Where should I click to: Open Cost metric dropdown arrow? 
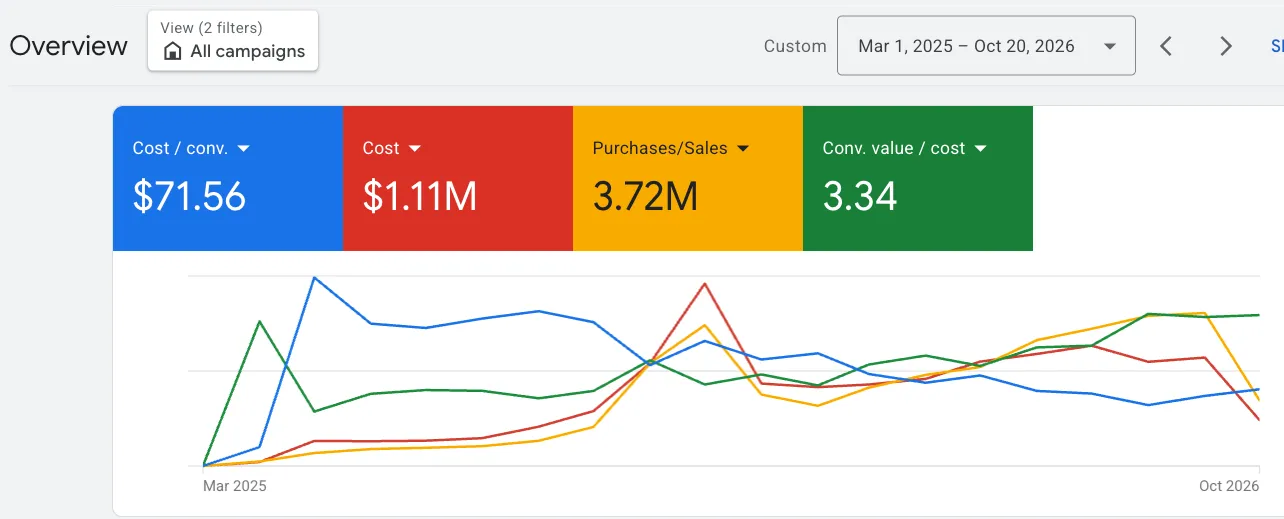click(415, 148)
